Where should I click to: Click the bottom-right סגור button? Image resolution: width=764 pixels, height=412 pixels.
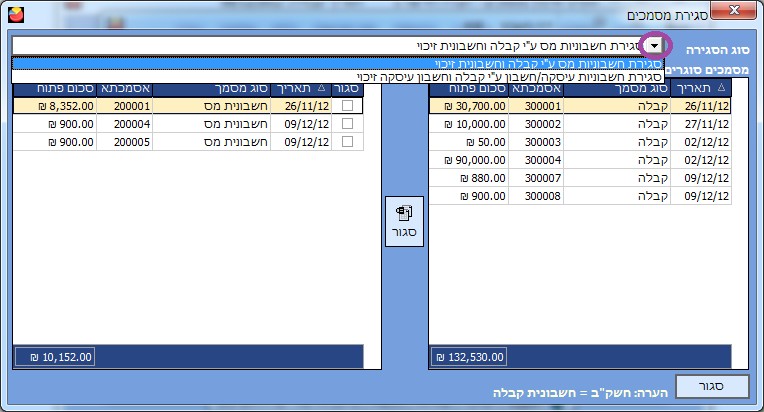(709, 386)
